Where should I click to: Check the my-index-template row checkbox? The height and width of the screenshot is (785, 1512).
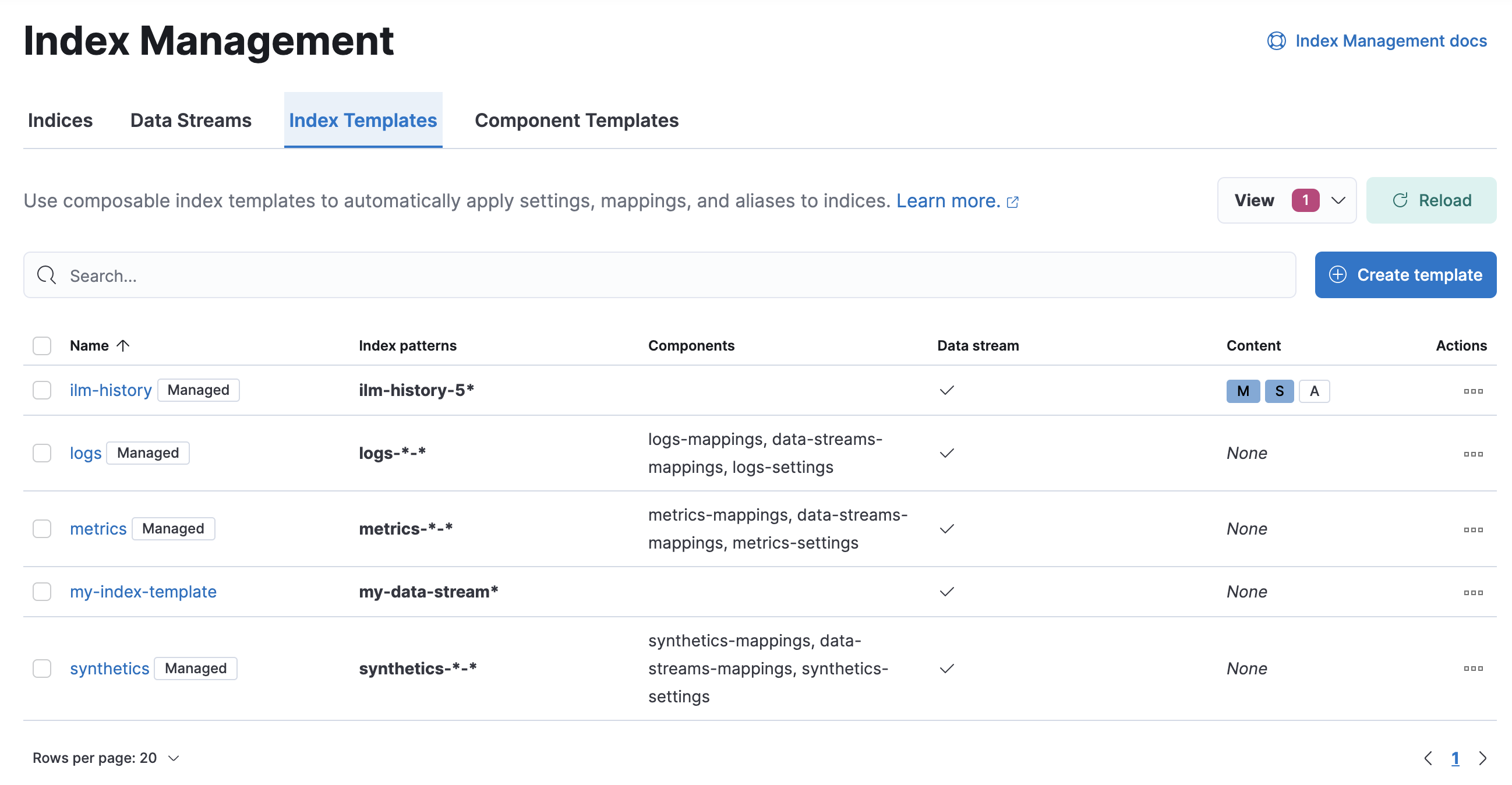point(42,592)
